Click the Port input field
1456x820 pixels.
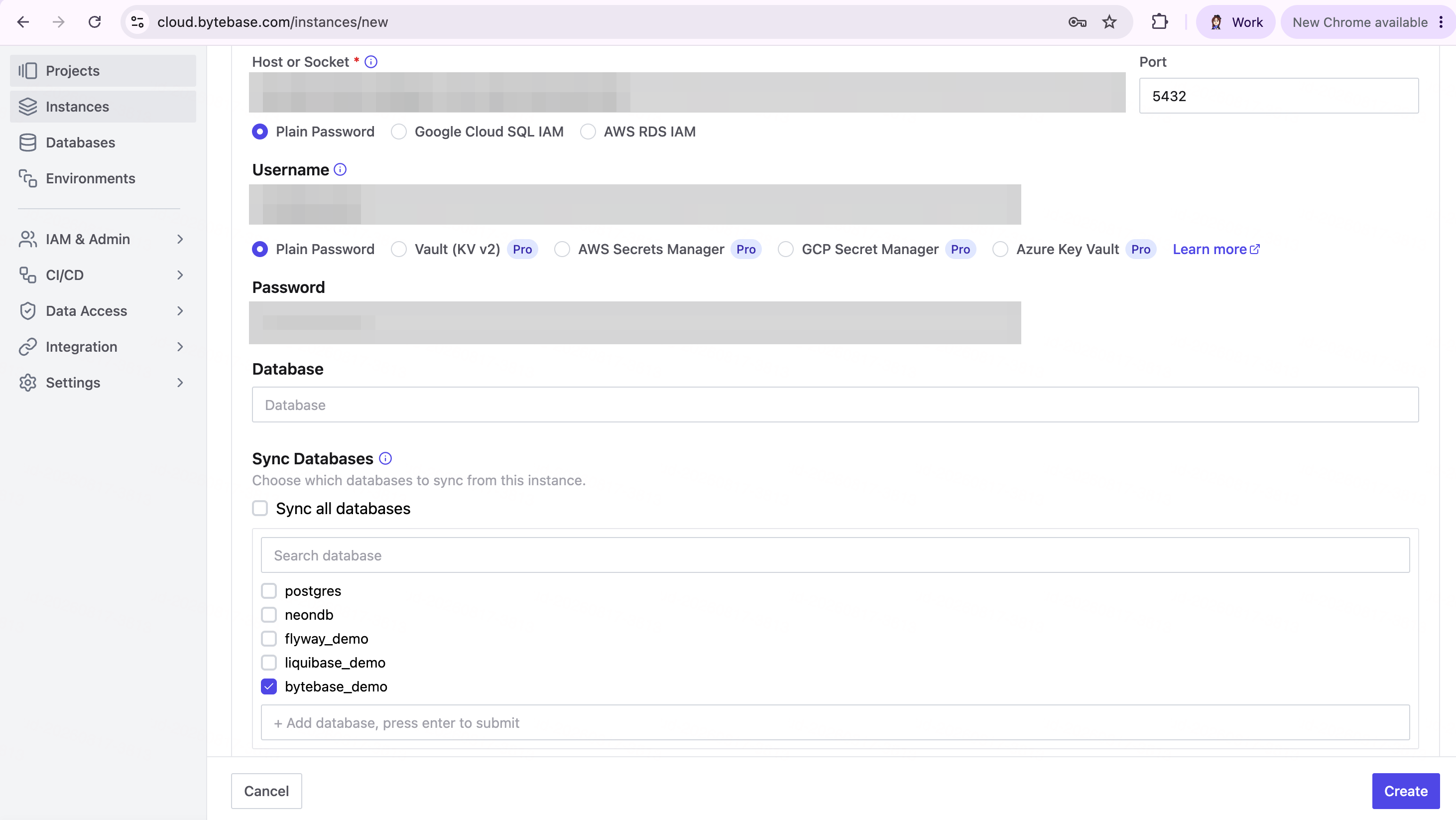tap(1279, 96)
